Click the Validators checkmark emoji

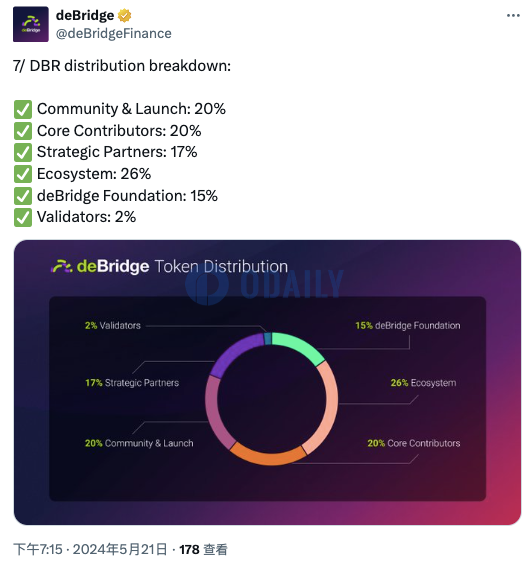tap(23, 217)
